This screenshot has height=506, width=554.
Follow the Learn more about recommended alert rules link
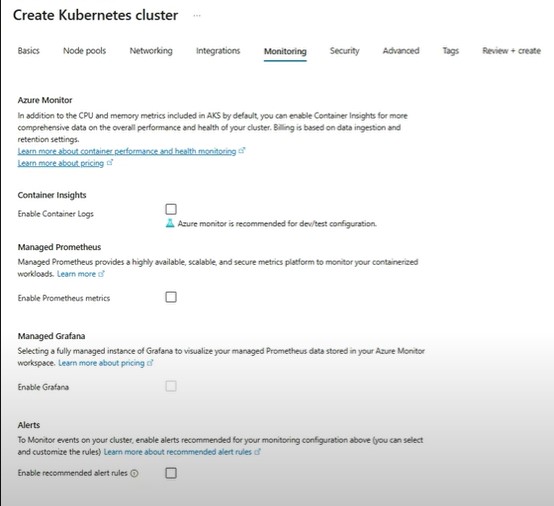pos(178,452)
